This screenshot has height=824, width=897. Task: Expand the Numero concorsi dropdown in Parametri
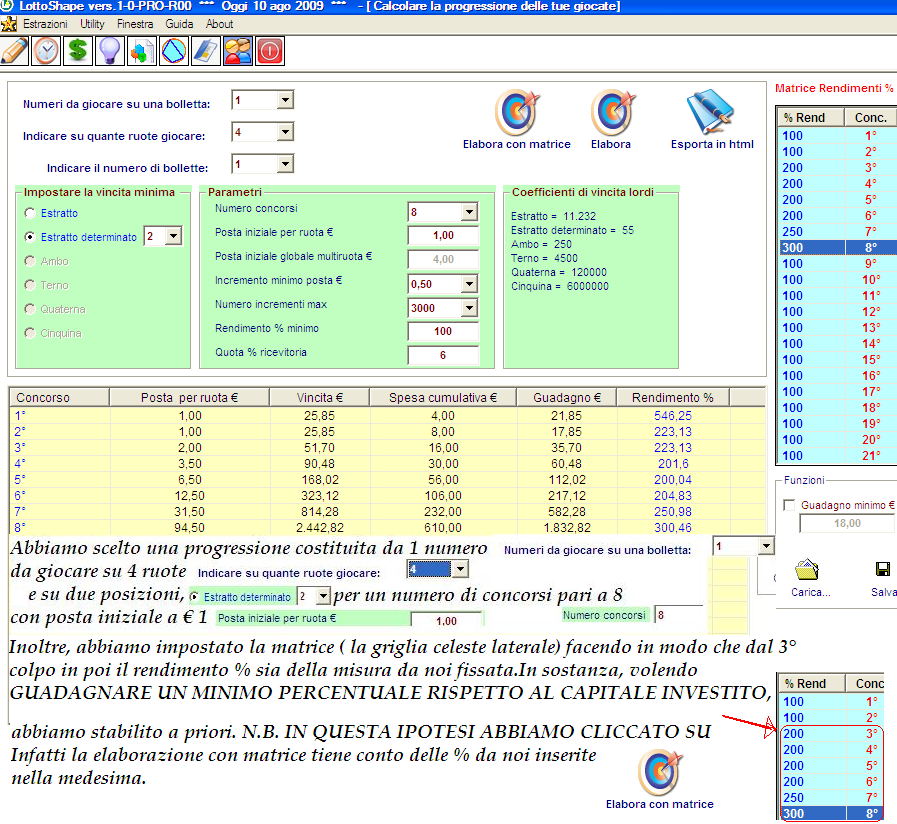pyautogui.click(x=469, y=212)
